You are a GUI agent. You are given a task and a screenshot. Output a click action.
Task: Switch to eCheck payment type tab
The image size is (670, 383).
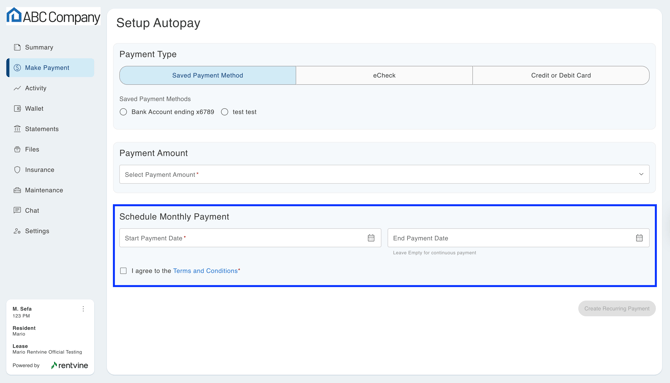pos(384,75)
